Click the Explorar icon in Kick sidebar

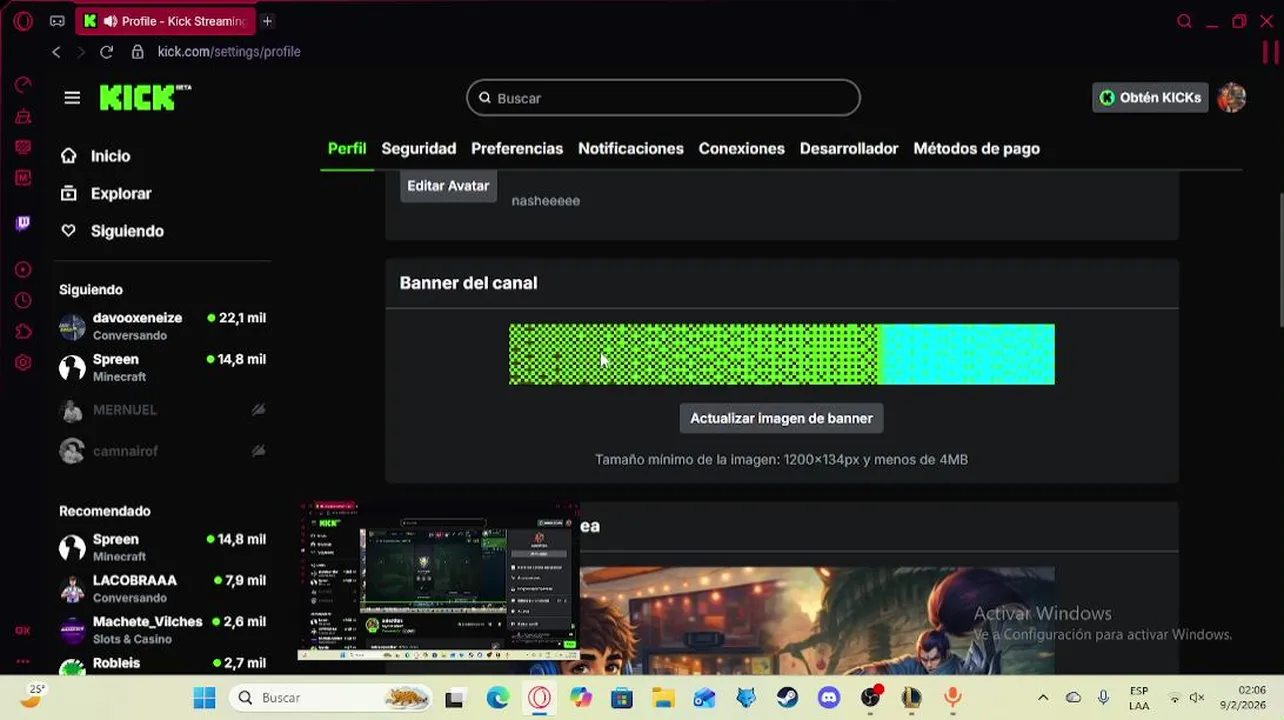68,193
